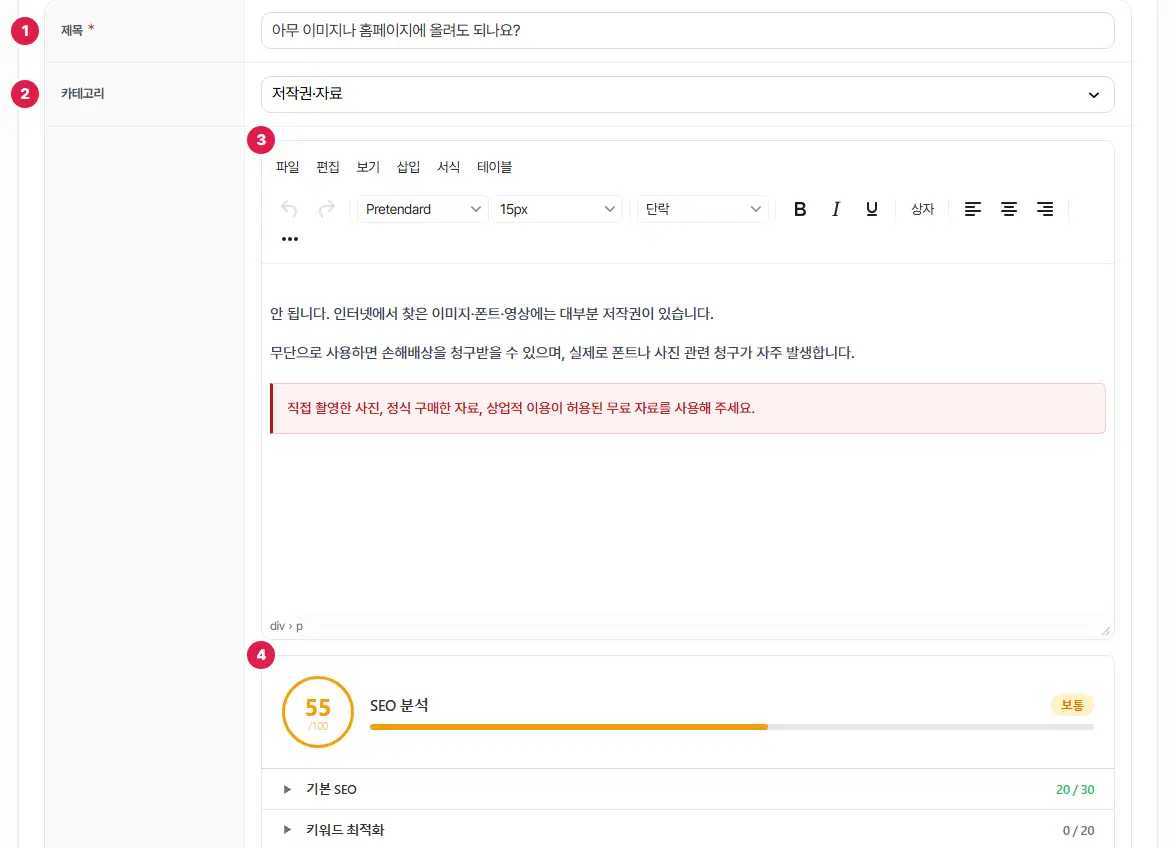This screenshot has width=1176, height=848.
Task: Click the red callout box text in editor
Action: 520,408
